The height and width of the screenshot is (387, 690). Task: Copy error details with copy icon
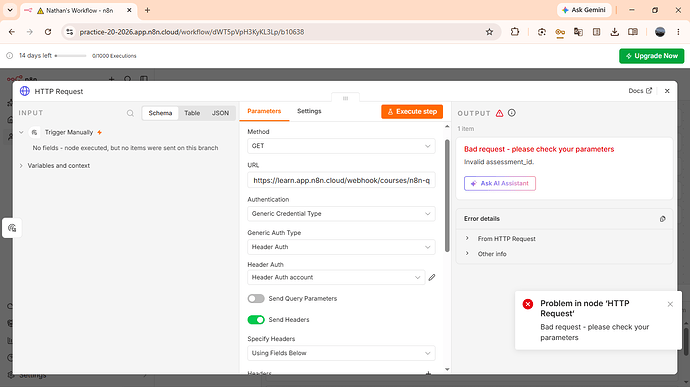click(662, 219)
